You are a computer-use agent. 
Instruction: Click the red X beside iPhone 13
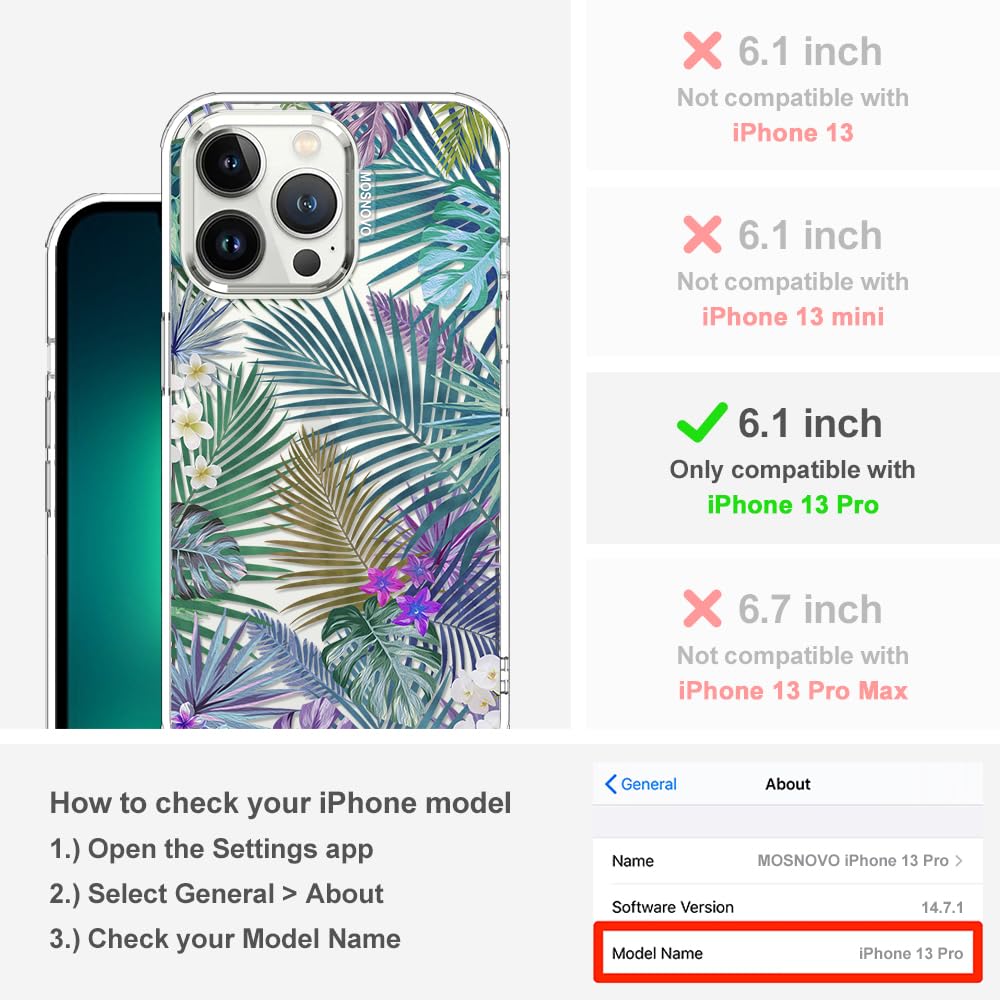702,50
